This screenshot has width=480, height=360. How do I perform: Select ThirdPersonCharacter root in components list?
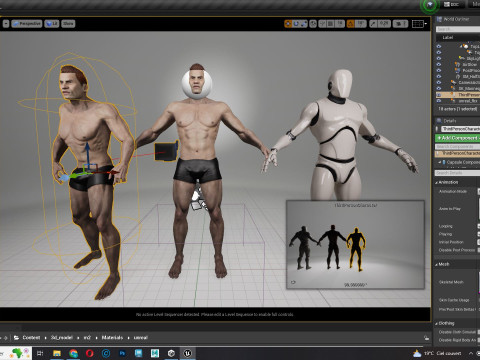tap(458, 153)
